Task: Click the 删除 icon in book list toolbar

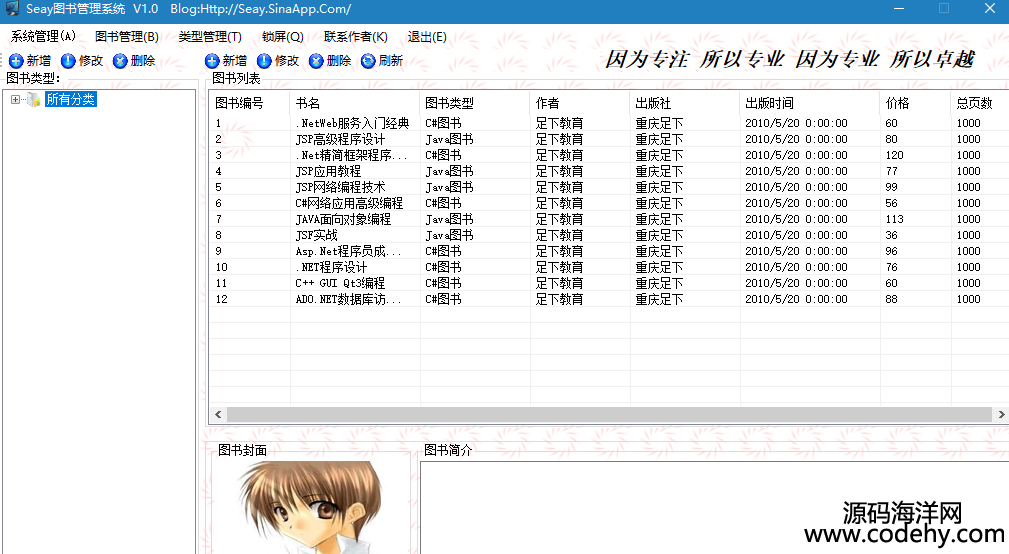Action: pyautogui.click(x=316, y=61)
